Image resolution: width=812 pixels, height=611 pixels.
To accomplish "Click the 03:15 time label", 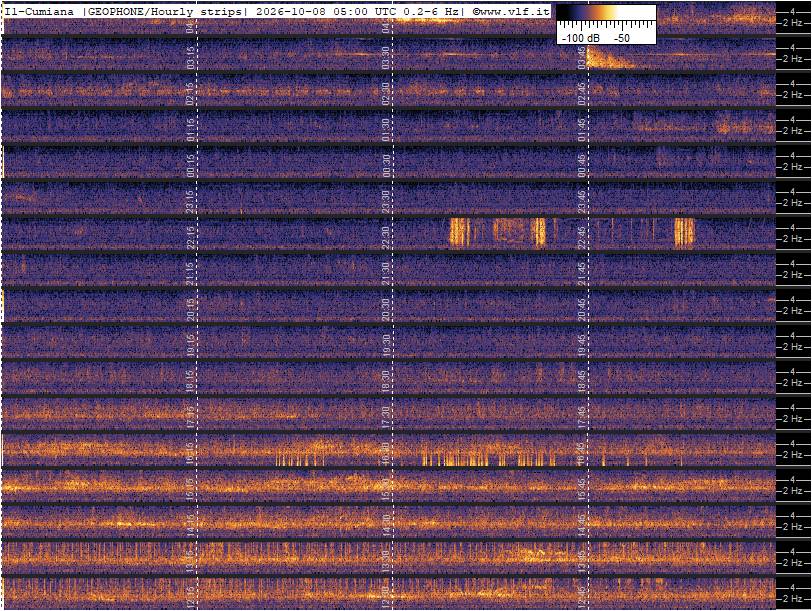I will coord(191,57).
